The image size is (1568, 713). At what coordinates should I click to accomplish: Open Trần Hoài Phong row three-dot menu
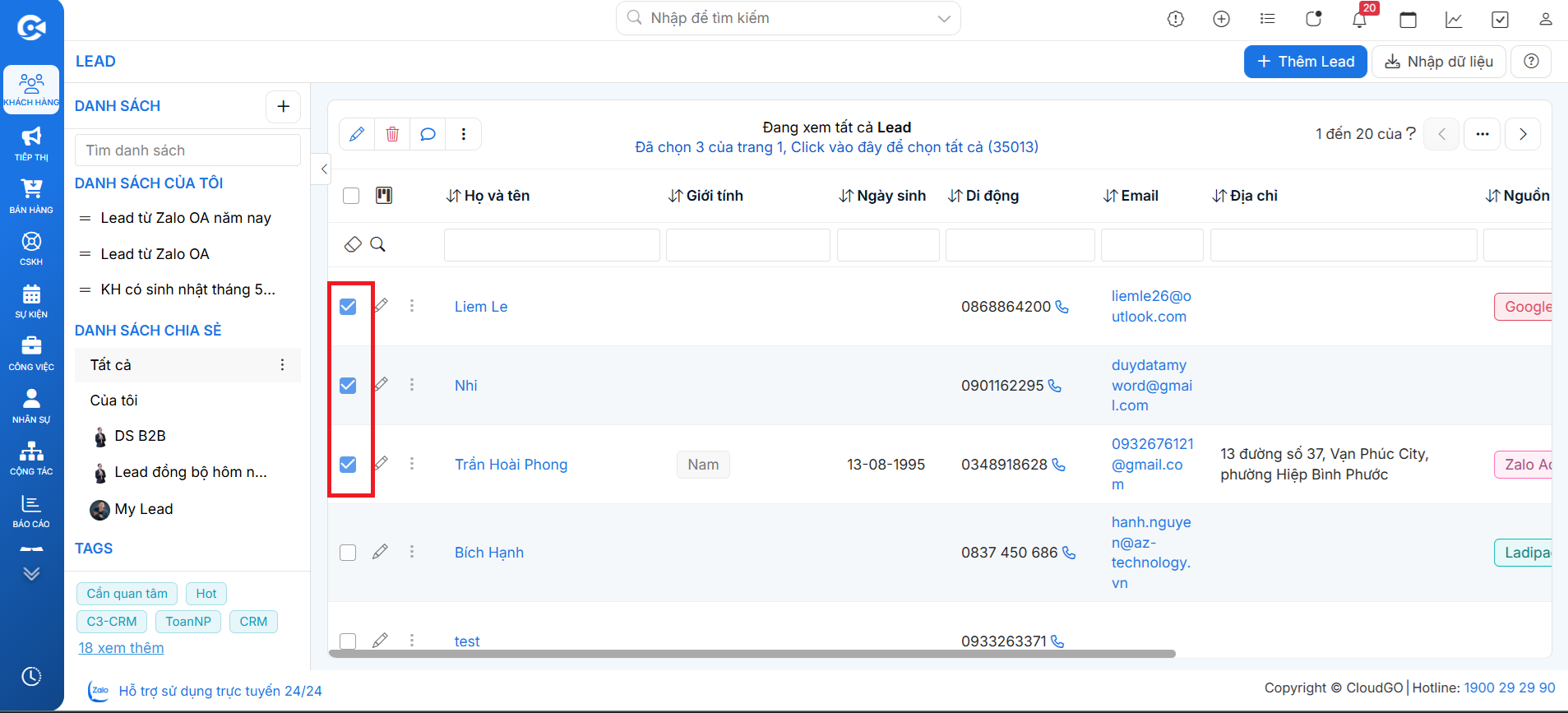pos(412,464)
